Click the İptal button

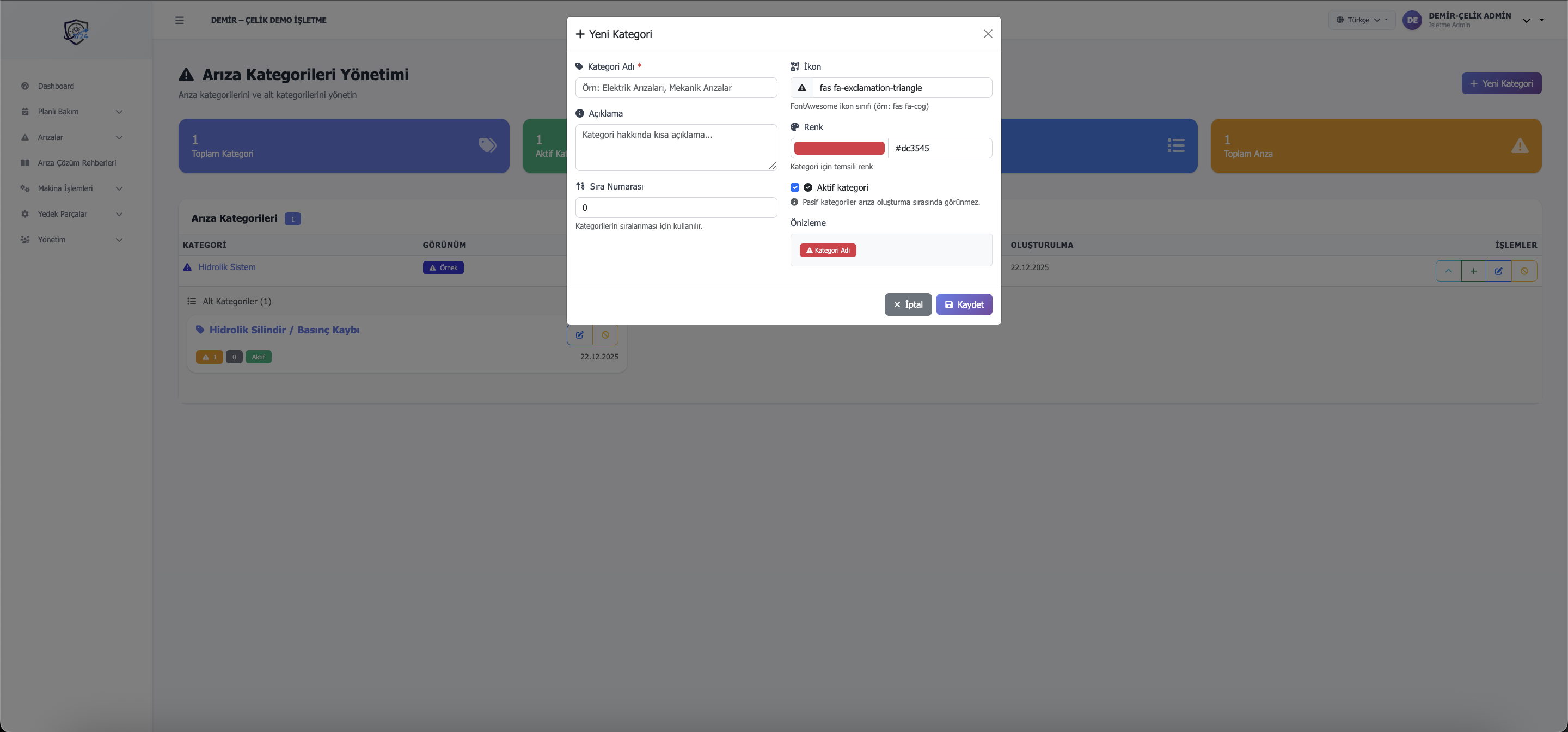(x=908, y=304)
